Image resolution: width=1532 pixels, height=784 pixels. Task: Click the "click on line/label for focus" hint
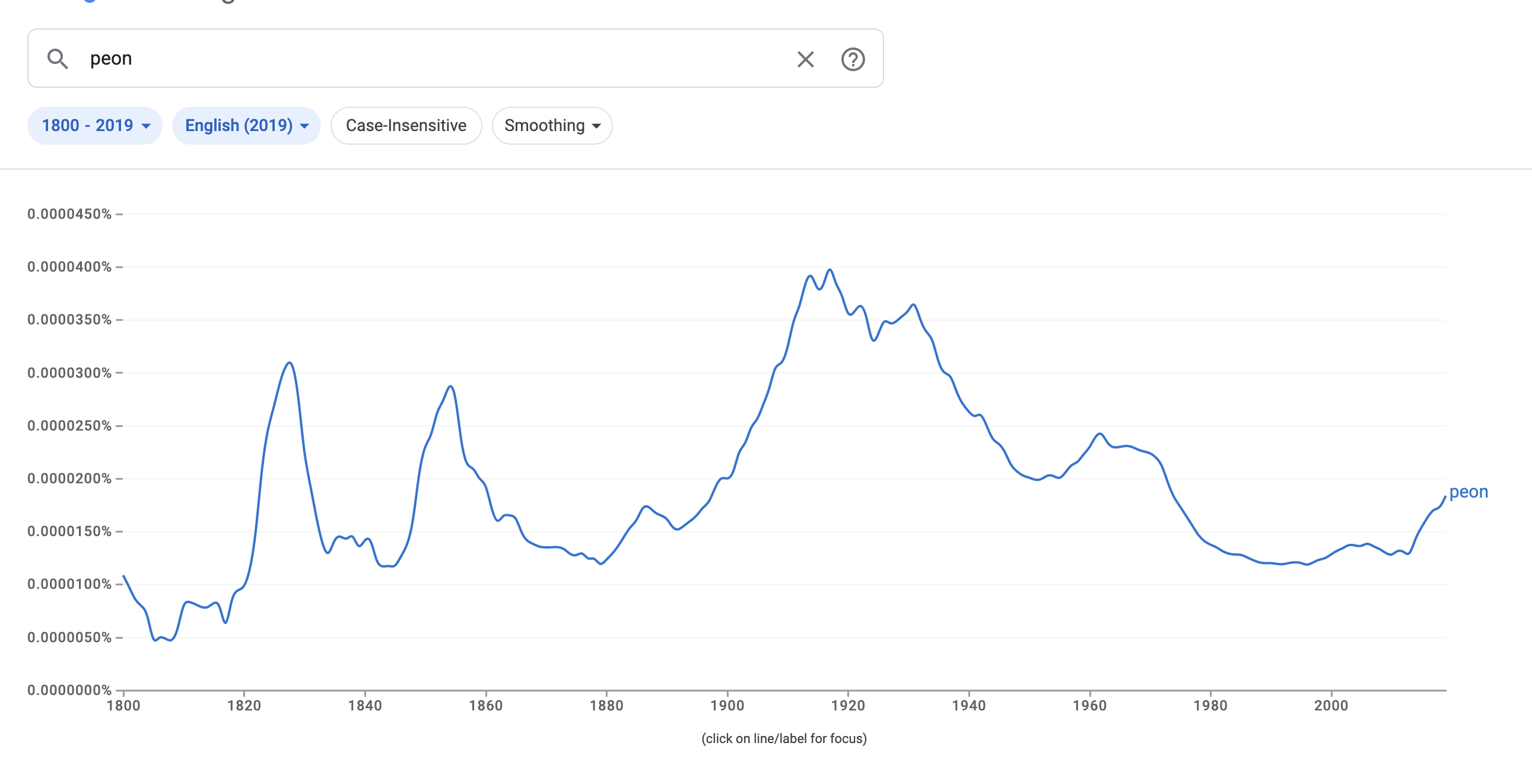[x=784, y=738]
